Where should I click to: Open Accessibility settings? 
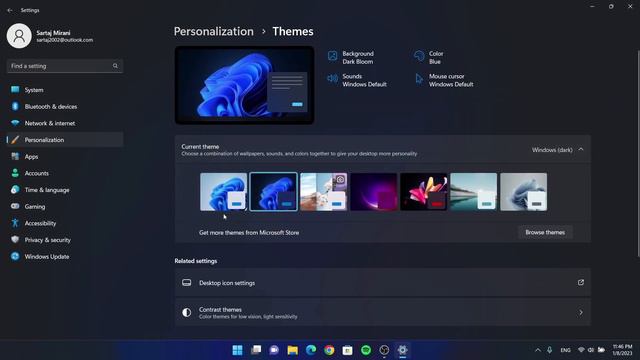65,223
